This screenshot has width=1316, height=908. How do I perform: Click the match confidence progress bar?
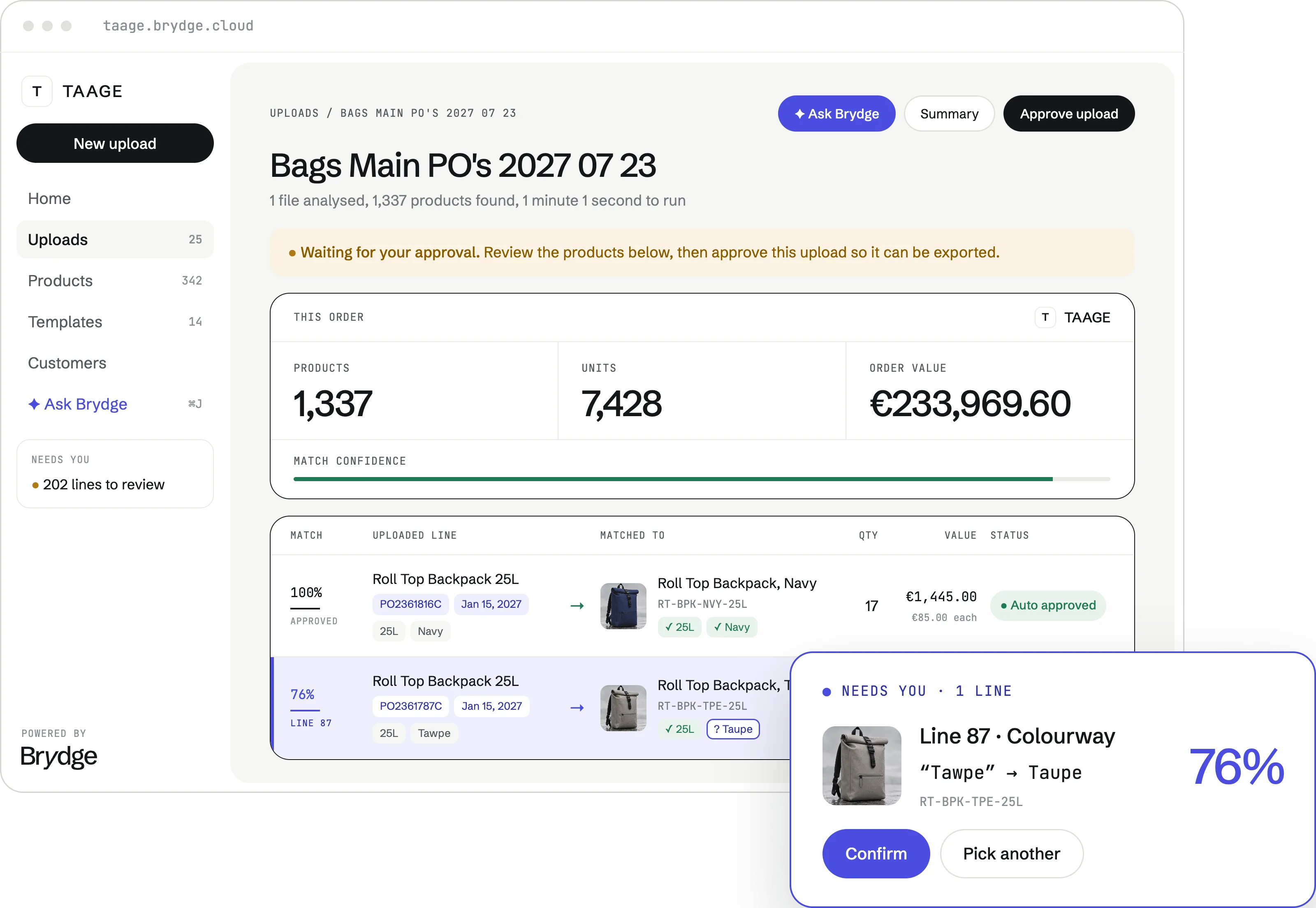click(x=702, y=479)
